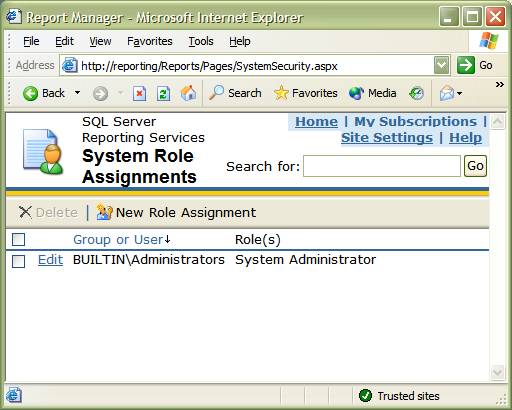Click the Trusted sites status text
This screenshot has height=410, width=512.
pyautogui.click(x=408, y=396)
